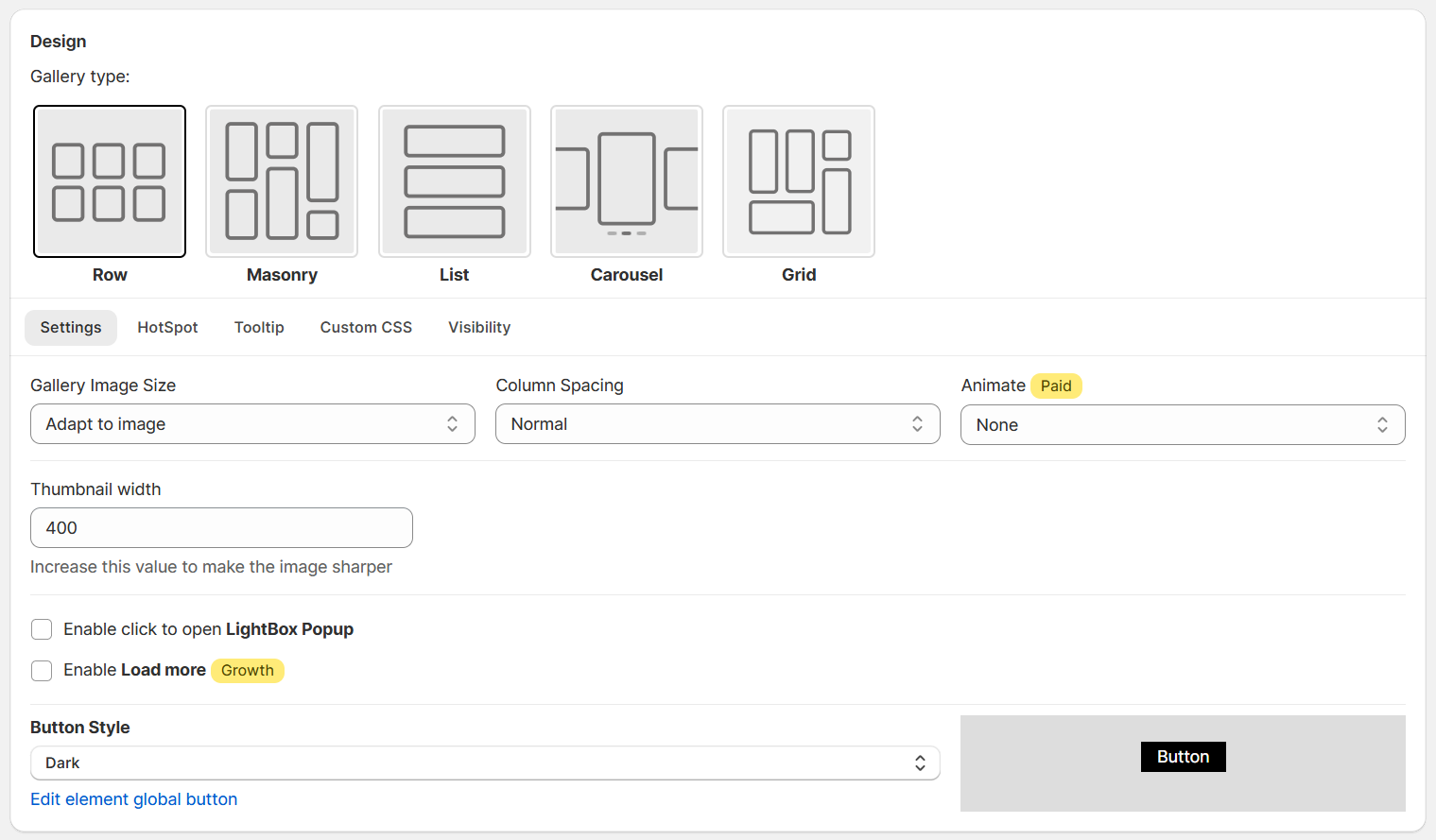Show the Visibility tab
1436x840 pixels.
(x=479, y=328)
